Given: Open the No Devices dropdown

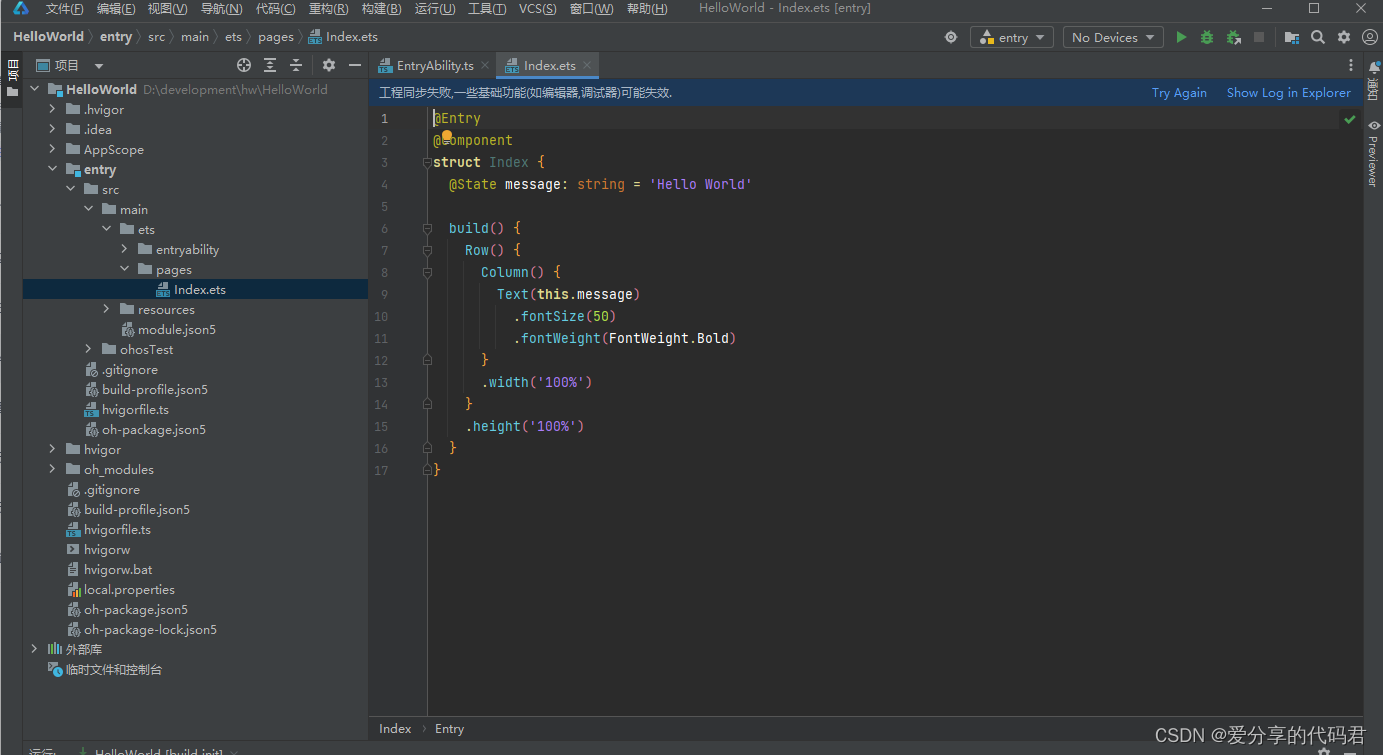Looking at the screenshot, I should click(1113, 37).
